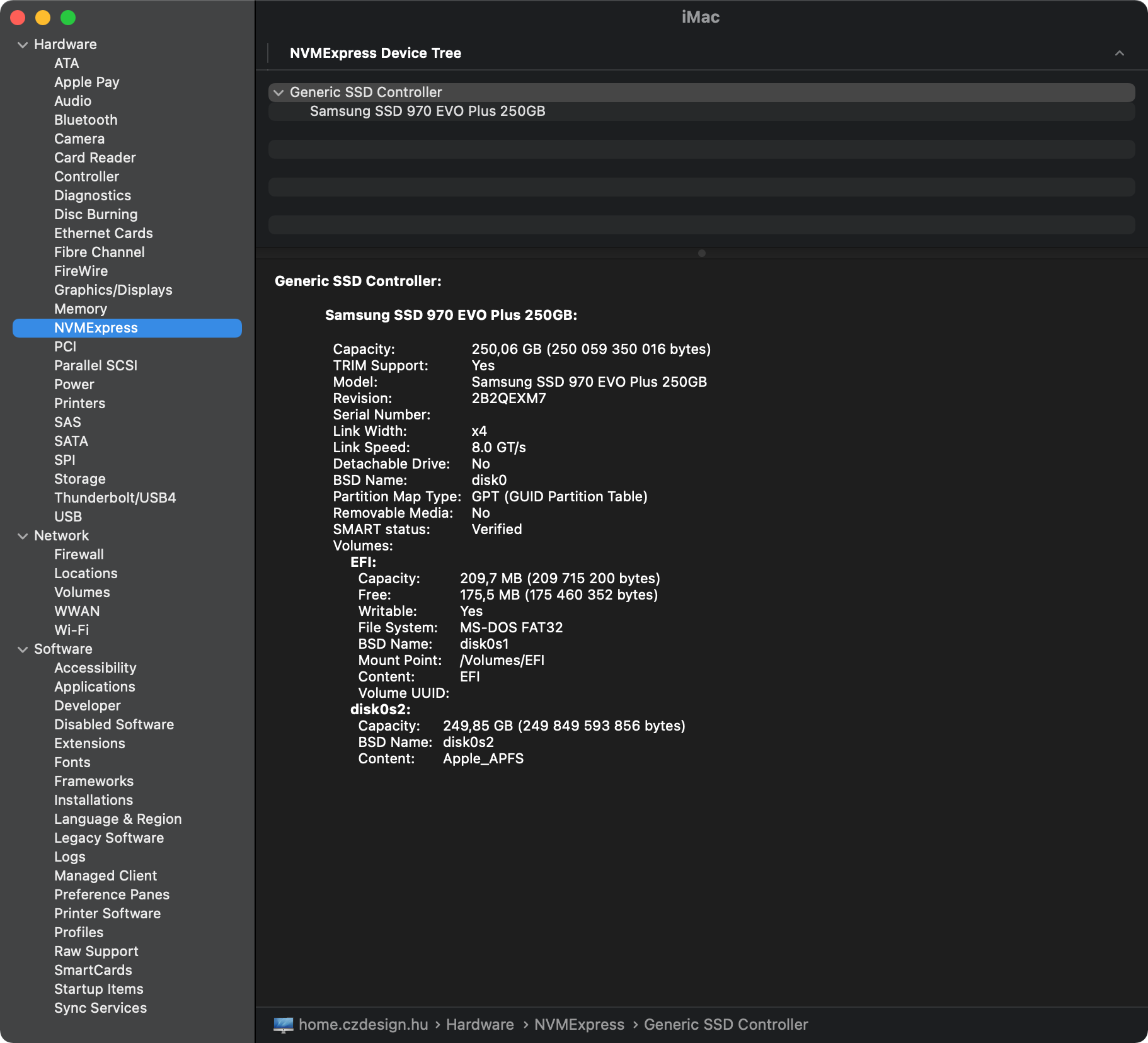Open Developer in the sidebar
The height and width of the screenshot is (1043, 1148).
pos(88,706)
